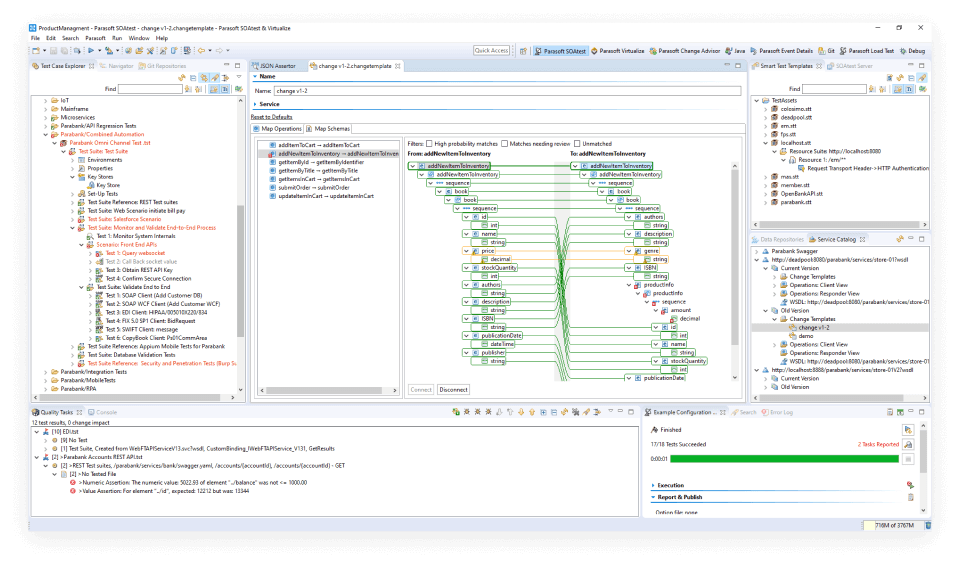The height and width of the screenshot is (566, 960).
Task: Collapse the Report & Publish section
Action: point(653,497)
